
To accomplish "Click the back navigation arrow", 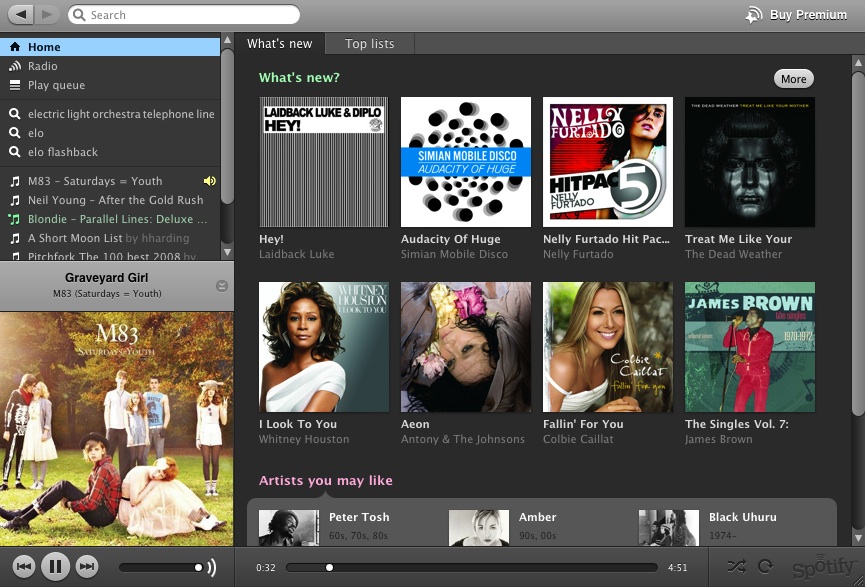I will (22, 14).
